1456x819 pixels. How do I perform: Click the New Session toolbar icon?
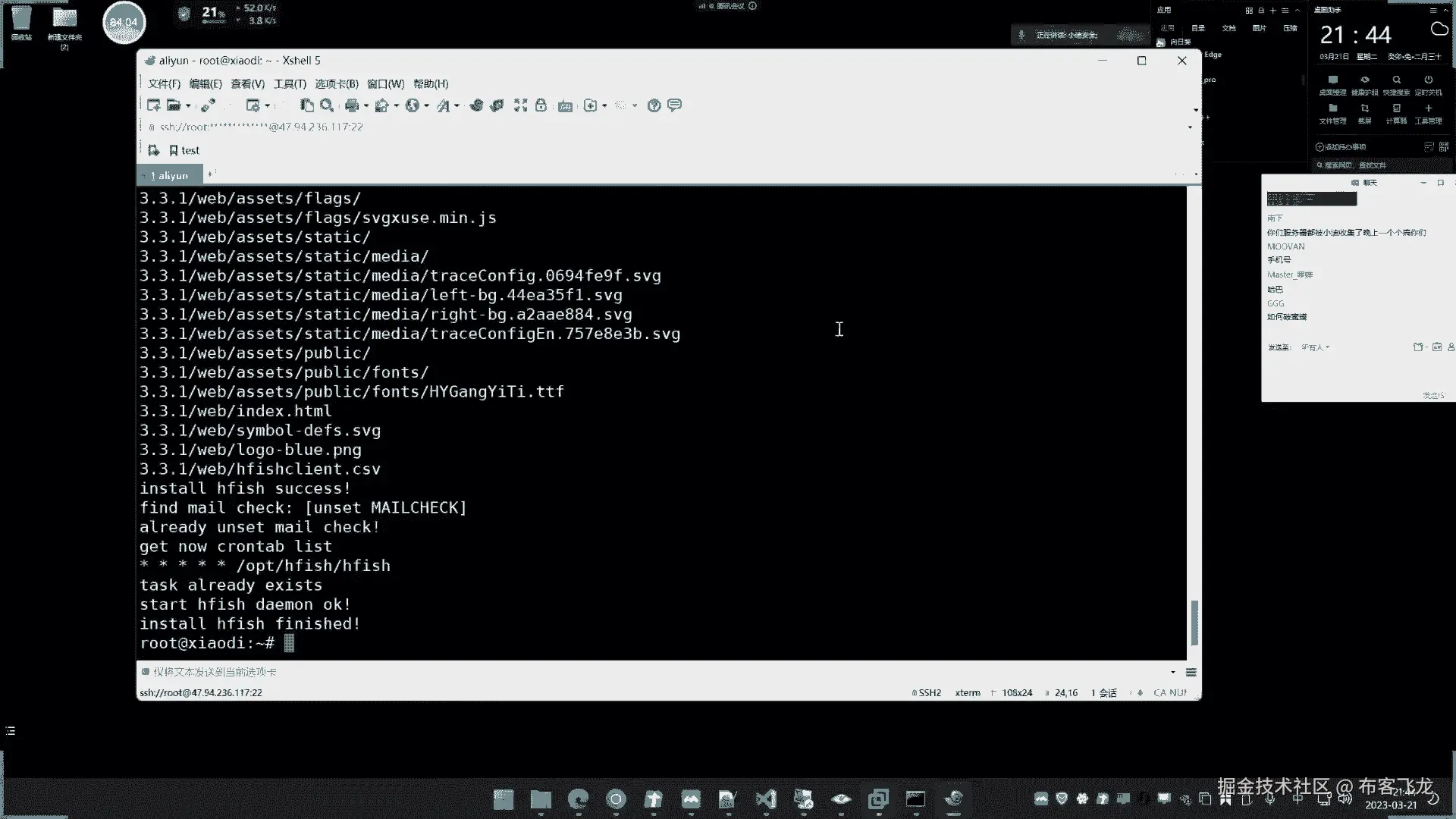pos(153,105)
